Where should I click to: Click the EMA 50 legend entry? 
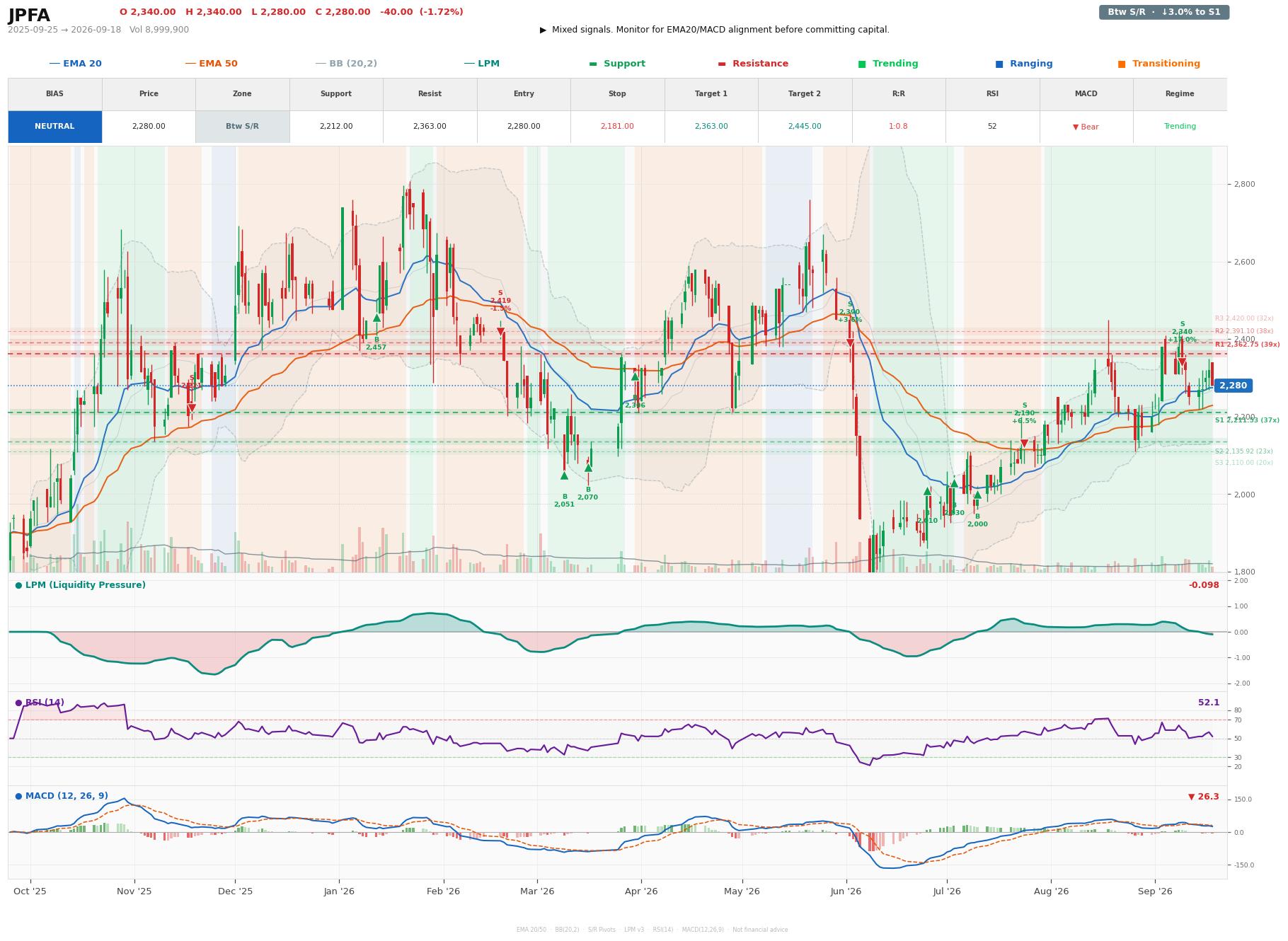click(x=211, y=64)
